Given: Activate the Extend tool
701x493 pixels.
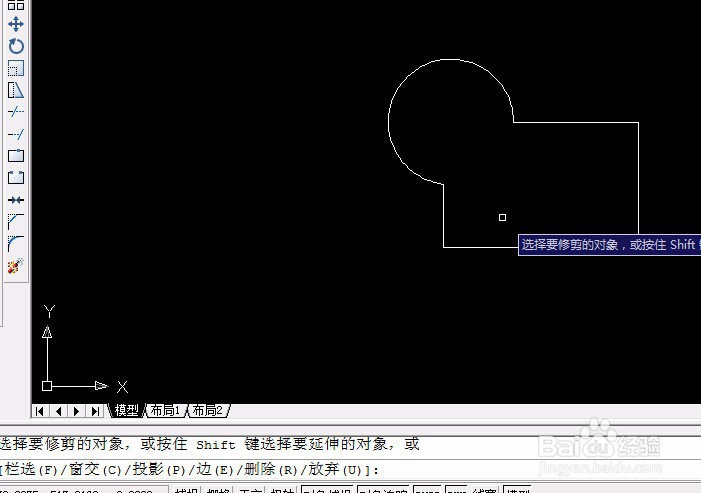Looking at the screenshot, I should 16,134.
